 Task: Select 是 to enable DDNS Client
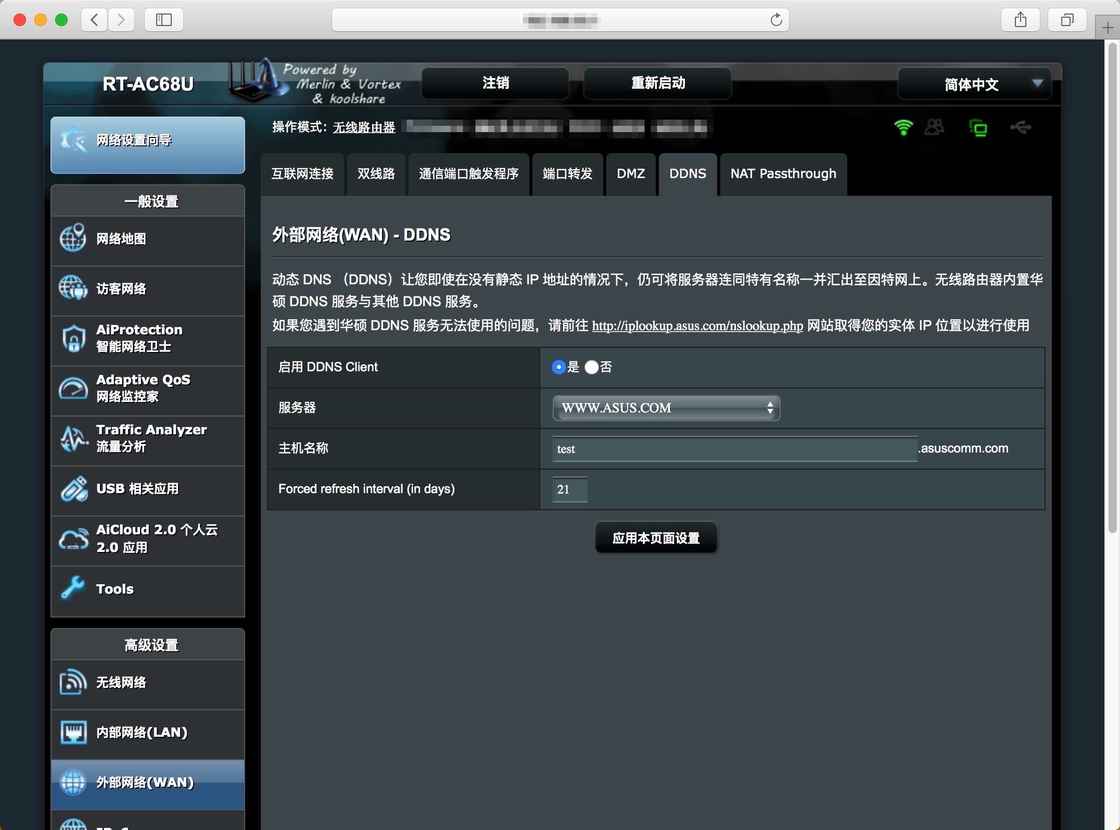(x=559, y=367)
